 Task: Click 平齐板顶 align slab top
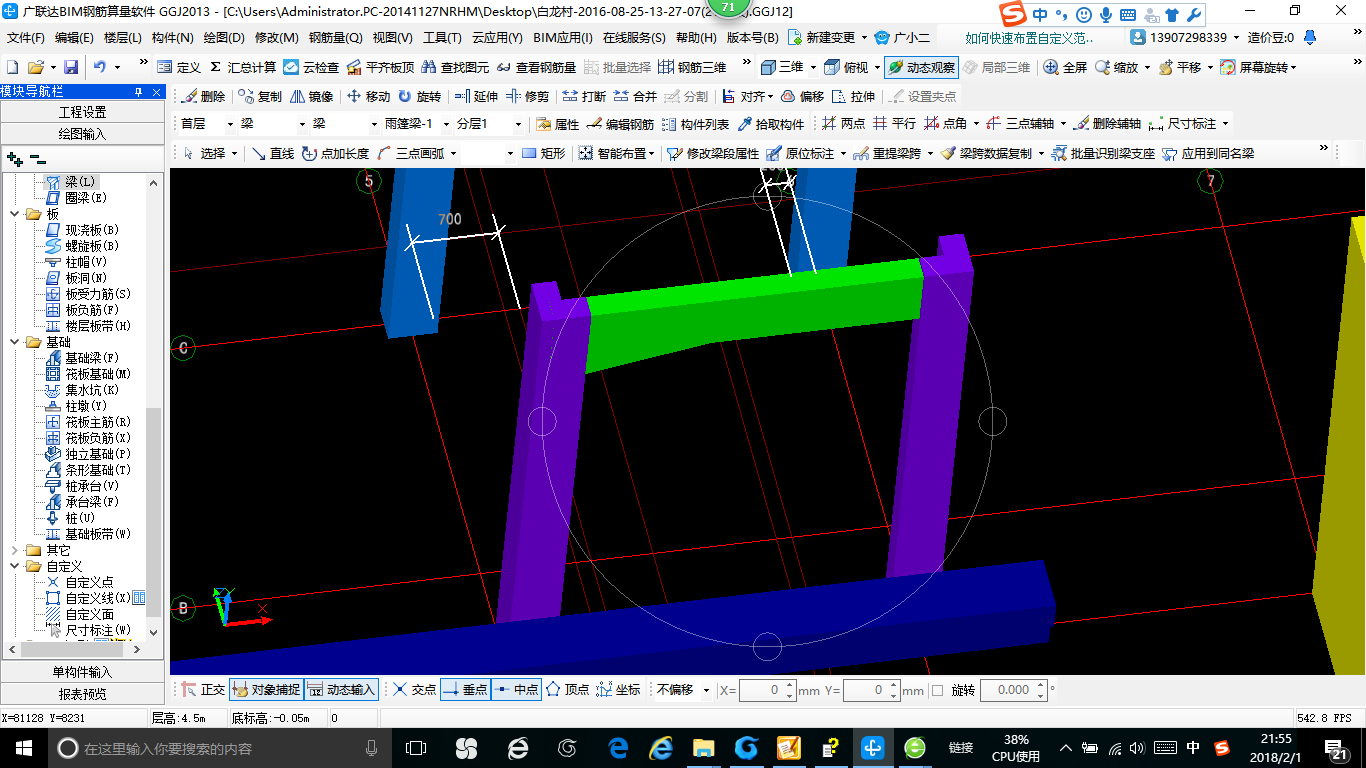(x=380, y=67)
